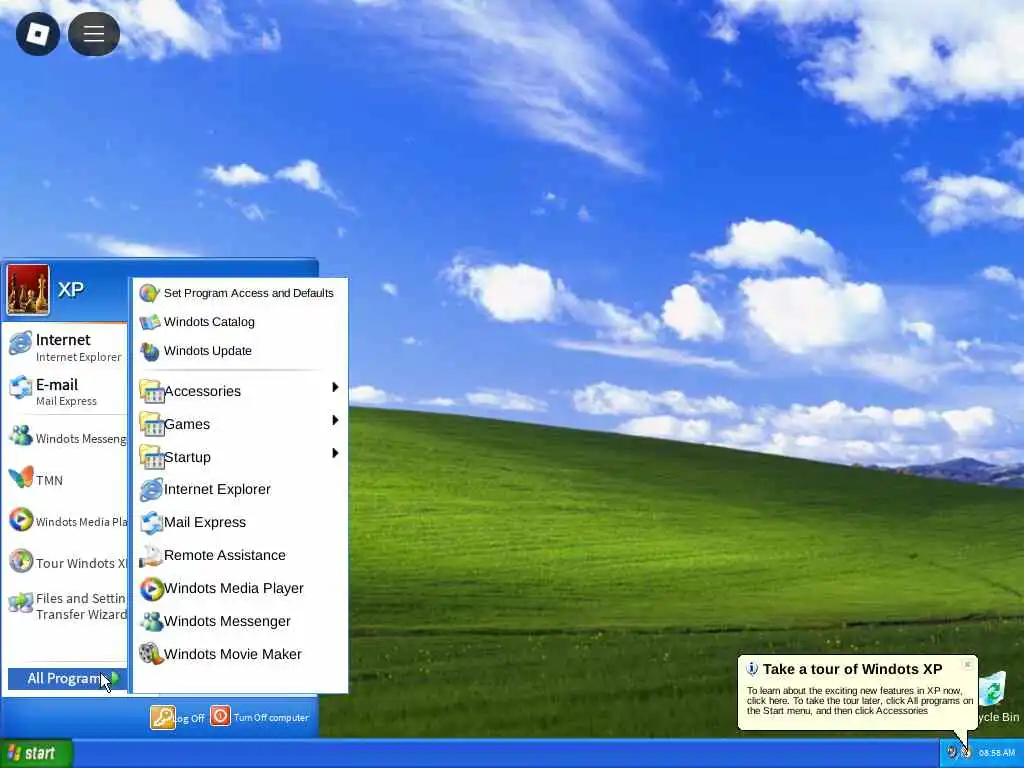
Task: Choose Remote Assistance in the programs list
Action: point(240,555)
